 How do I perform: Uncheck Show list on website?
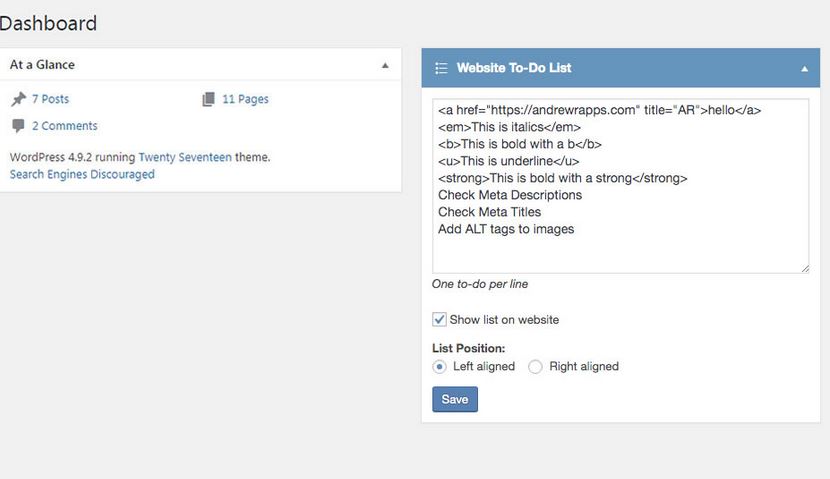tap(439, 319)
